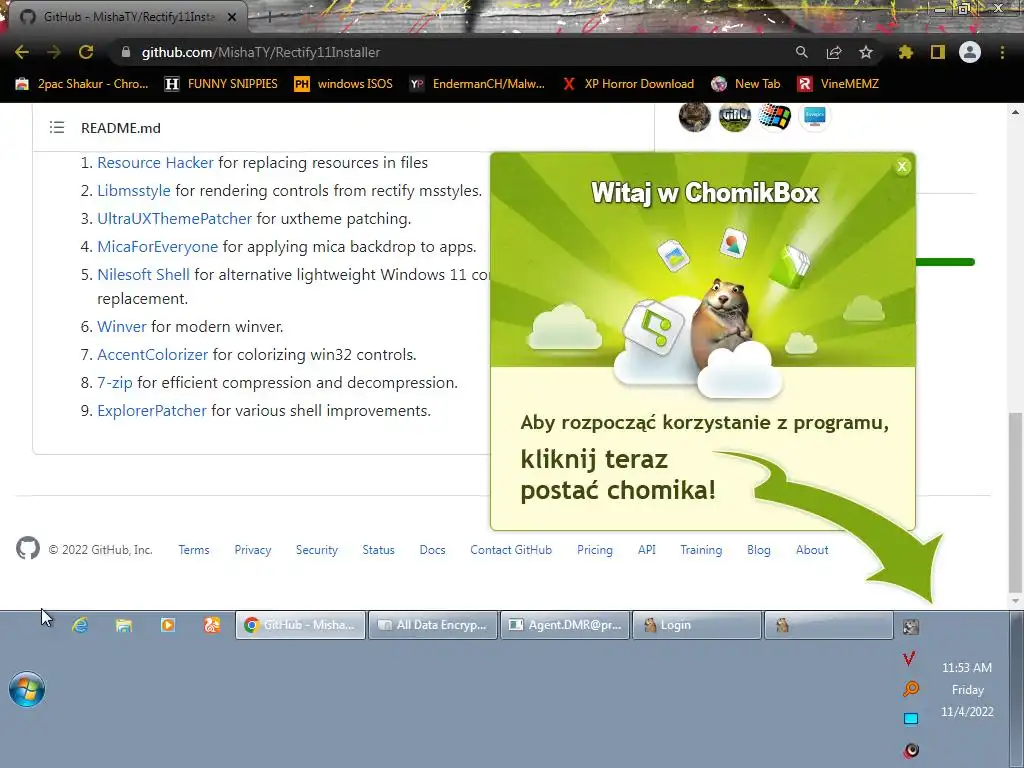Open Privacy footer link
The height and width of the screenshot is (768, 1024).
[253, 550]
